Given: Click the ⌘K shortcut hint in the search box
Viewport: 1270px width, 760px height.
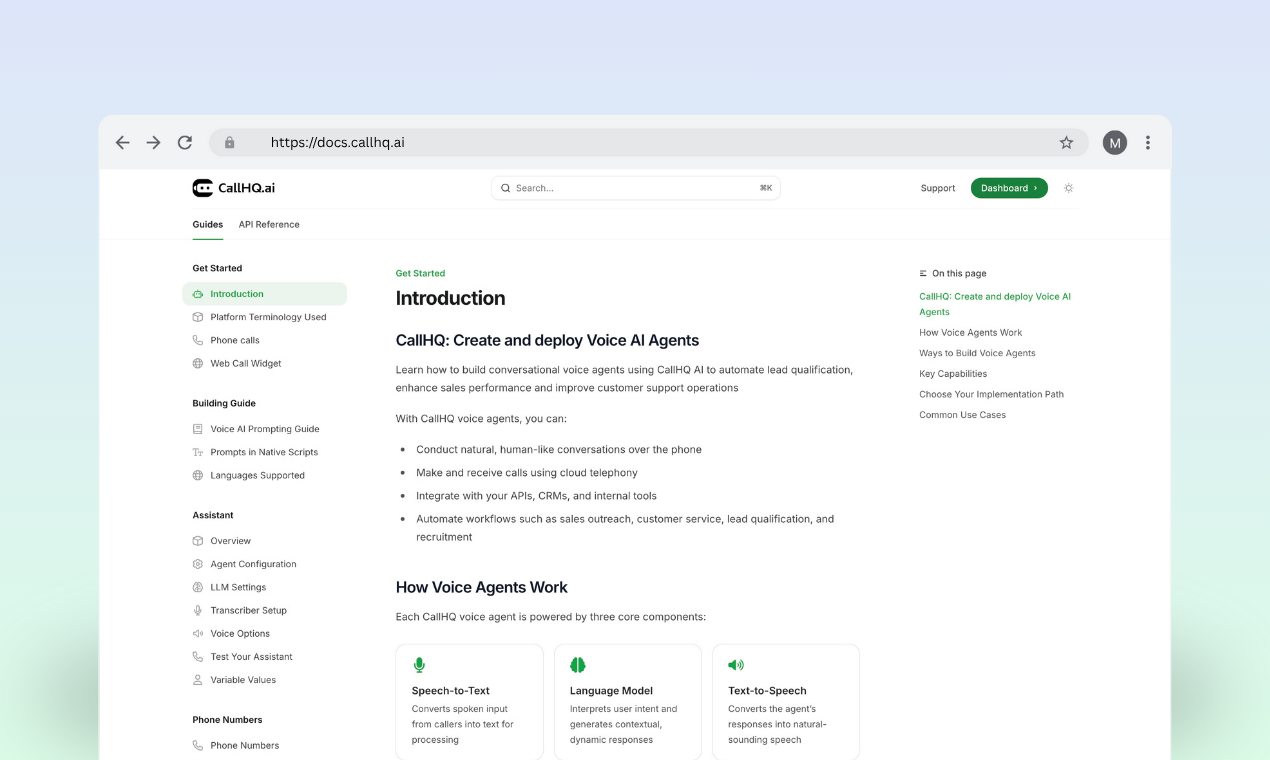Looking at the screenshot, I should pos(766,188).
